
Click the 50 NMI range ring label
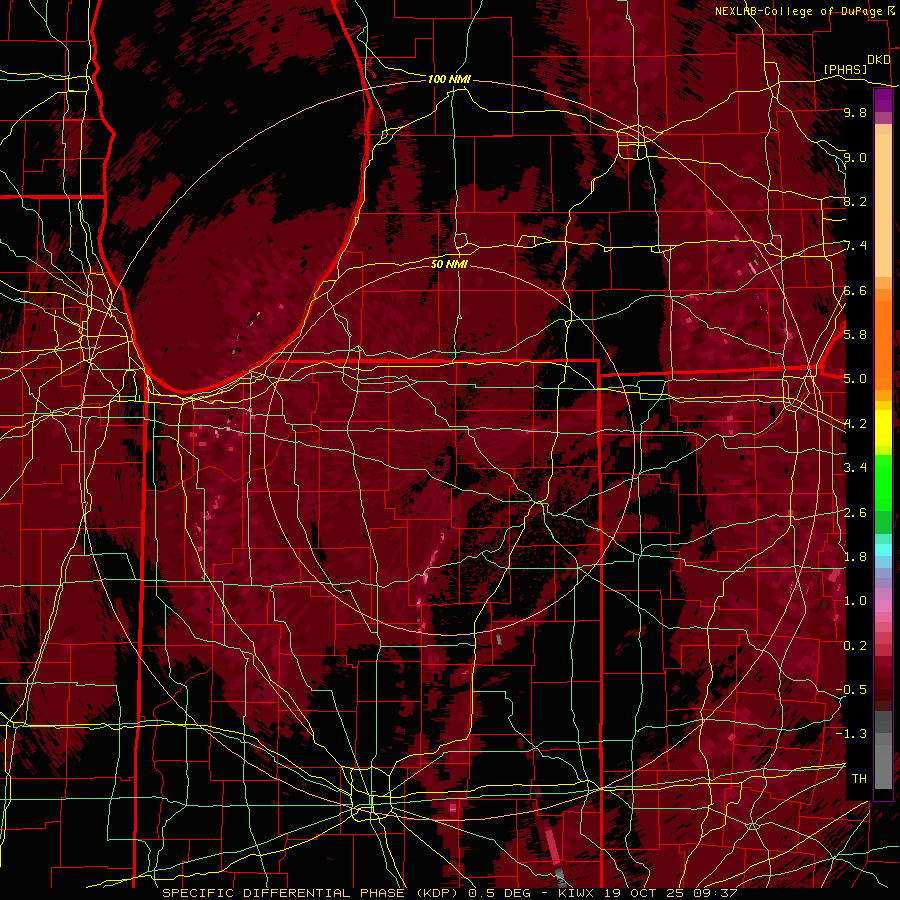coord(449,264)
